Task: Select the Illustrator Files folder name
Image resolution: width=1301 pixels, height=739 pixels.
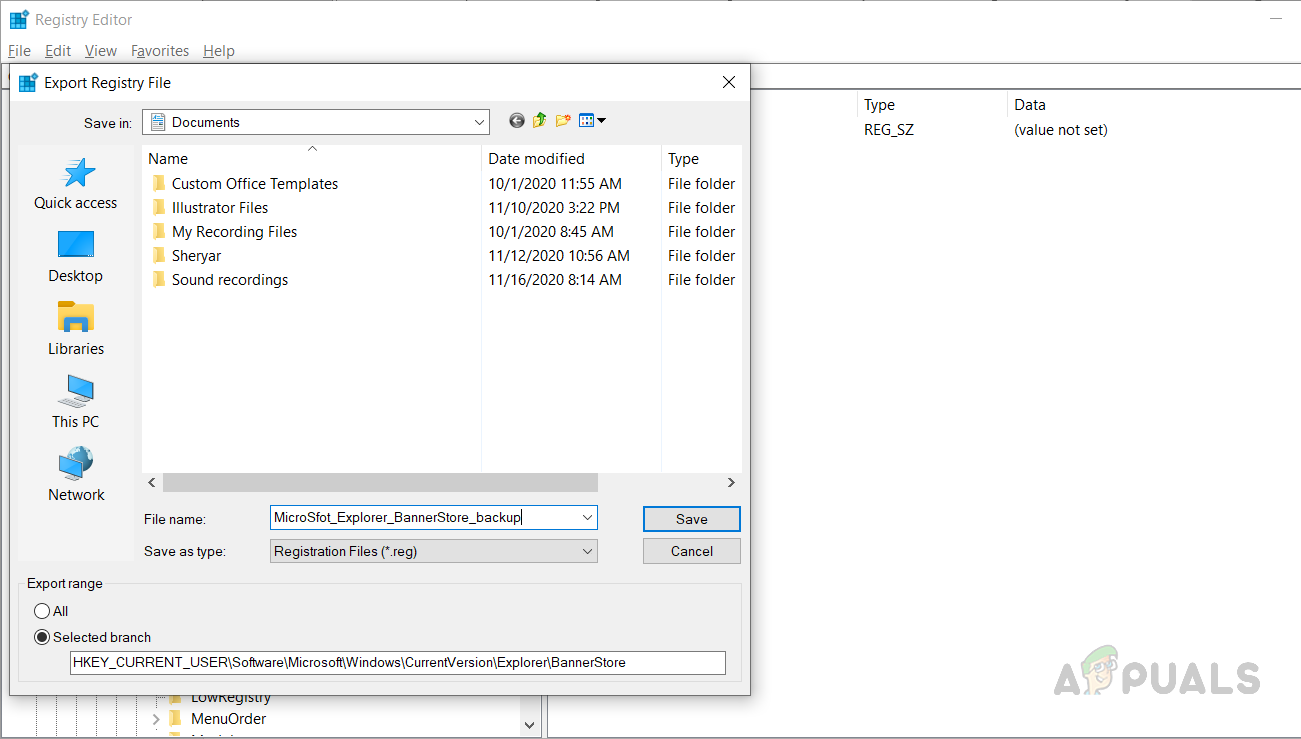Action: point(220,208)
